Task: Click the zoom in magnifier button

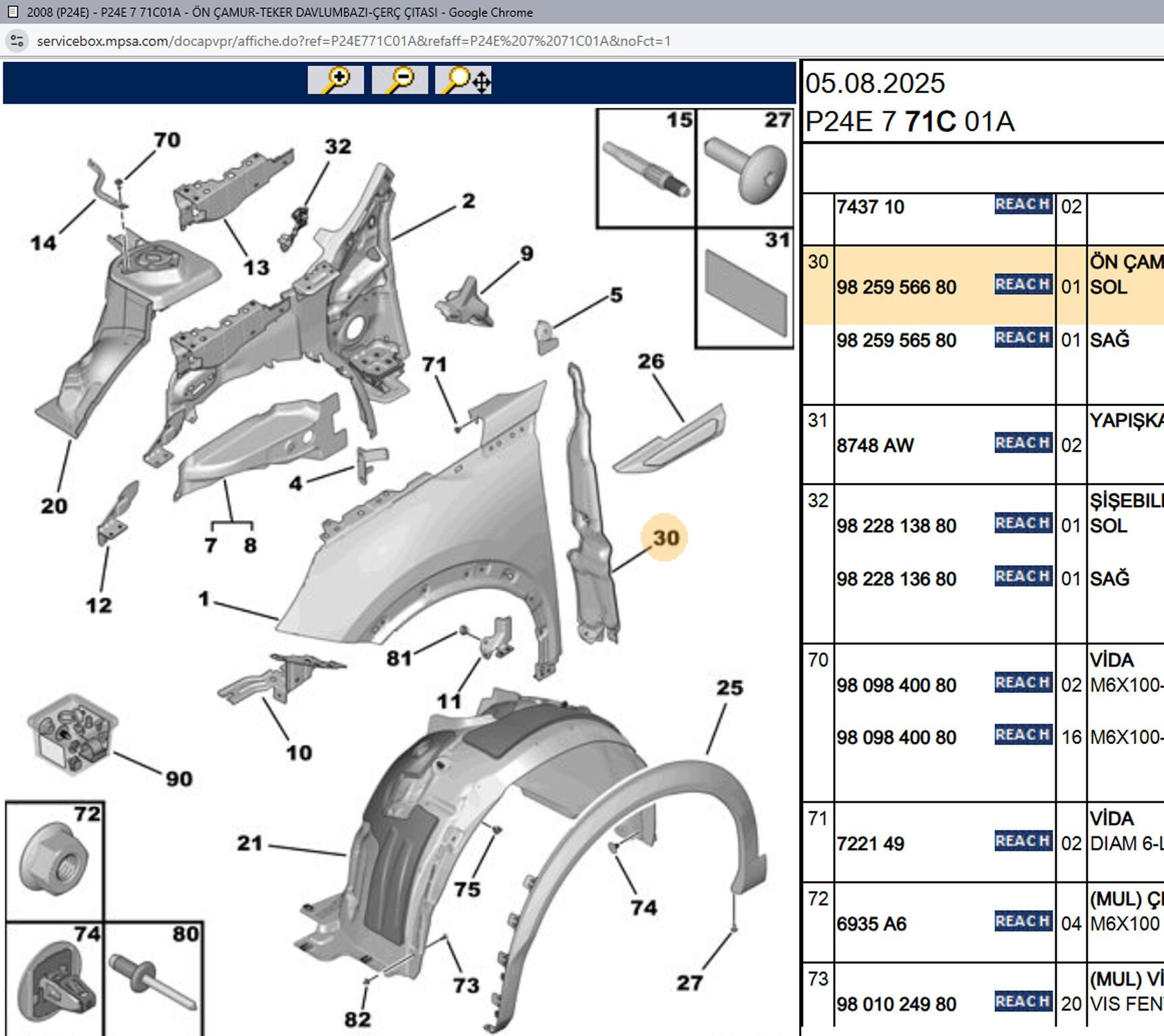Action: point(335,80)
